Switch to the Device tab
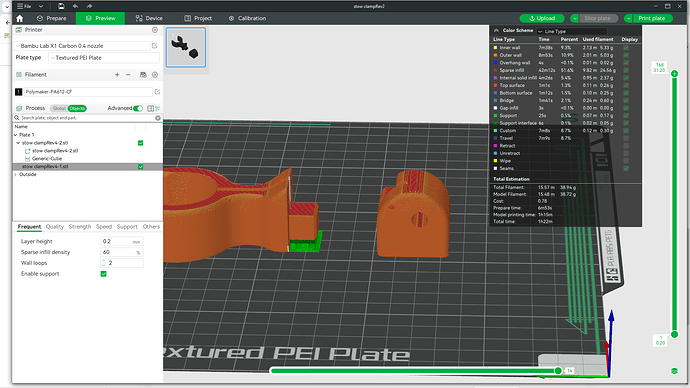The image size is (690, 388). click(149, 18)
